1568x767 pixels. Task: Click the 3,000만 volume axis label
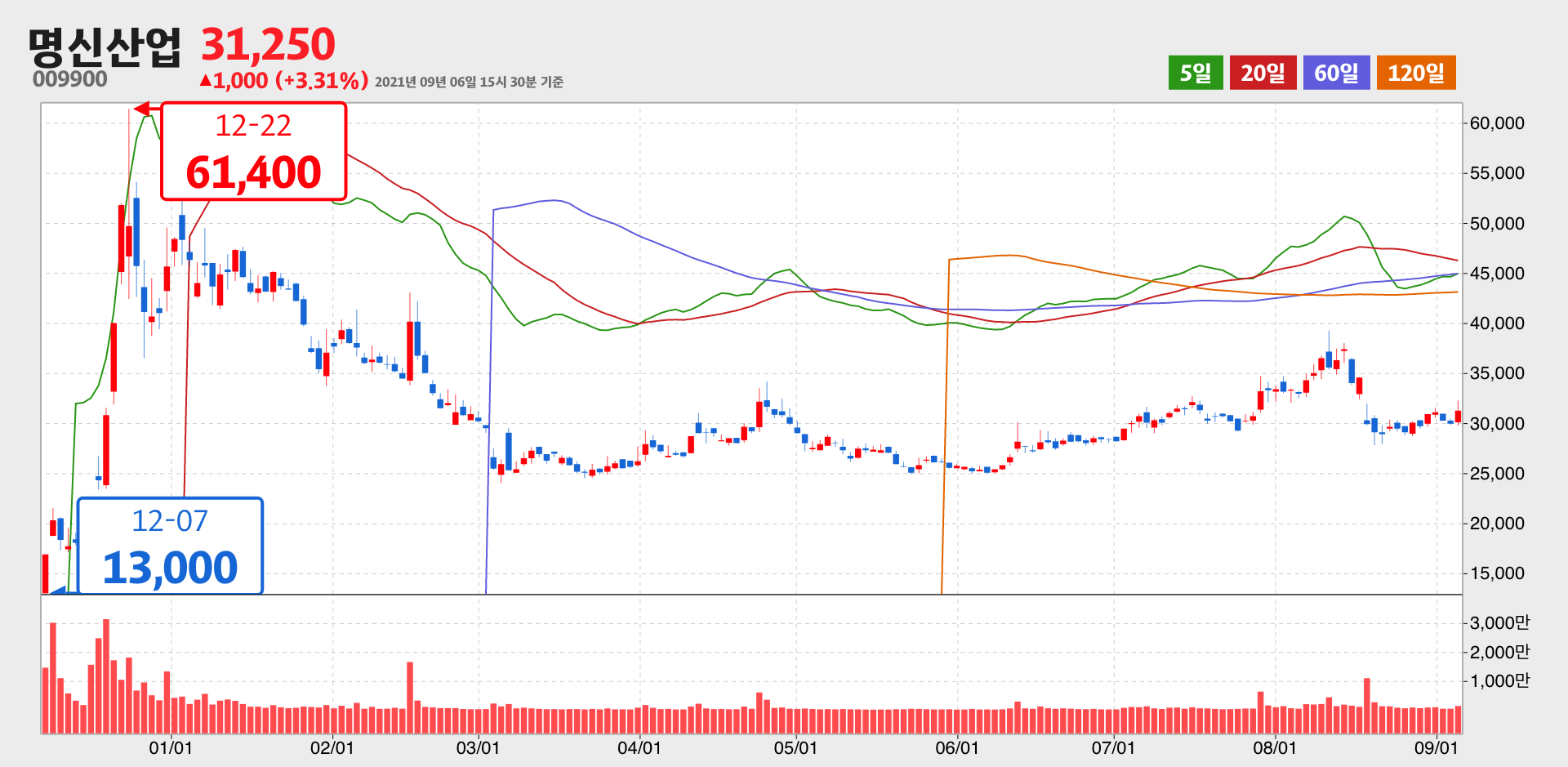tap(1499, 623)
